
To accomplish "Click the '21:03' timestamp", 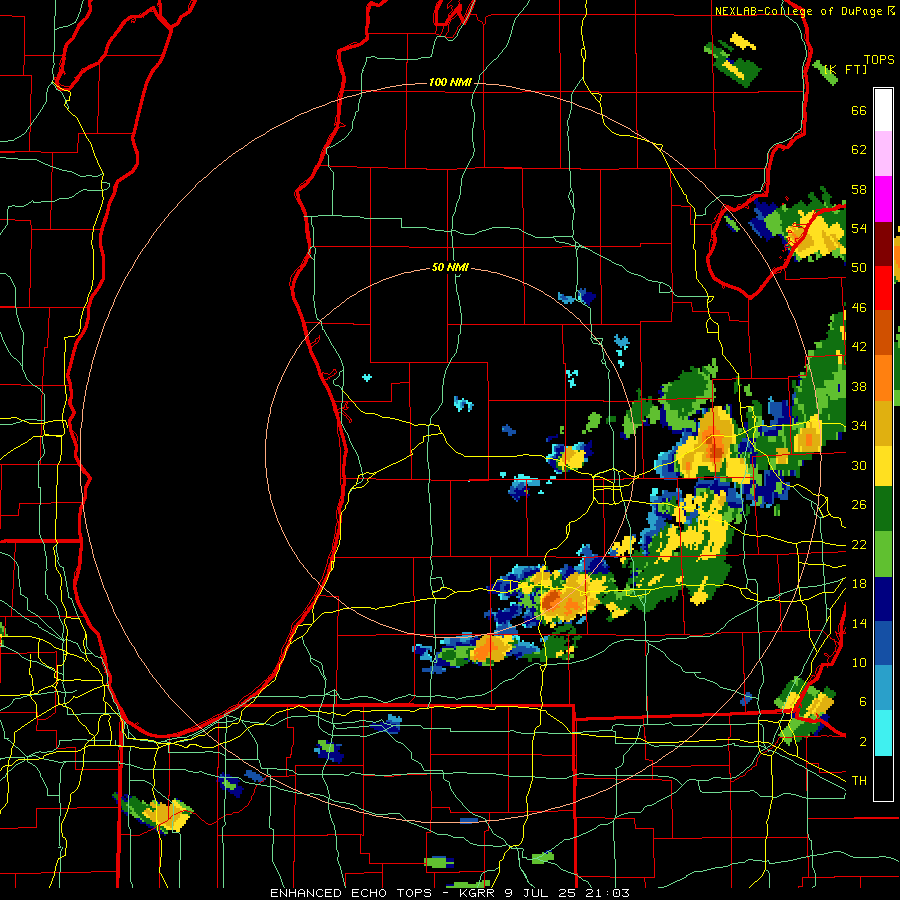I will tap(608, 893).
